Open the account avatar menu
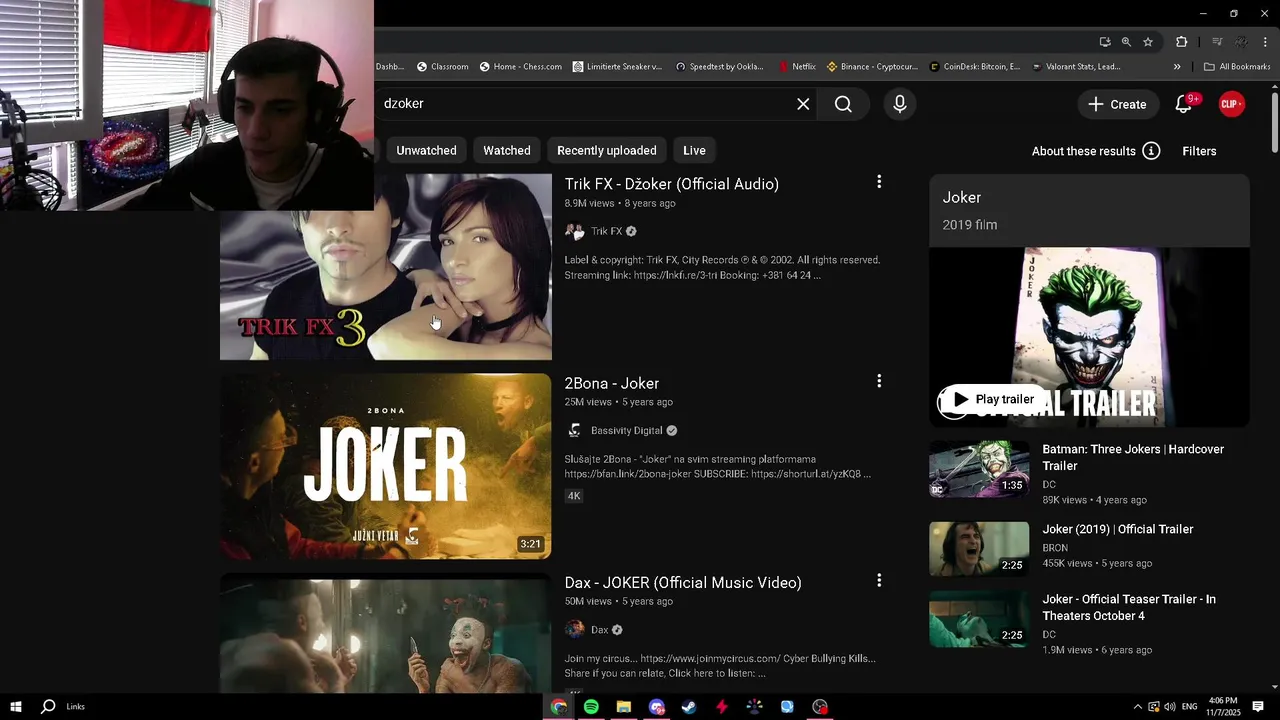 [1232, 104]
